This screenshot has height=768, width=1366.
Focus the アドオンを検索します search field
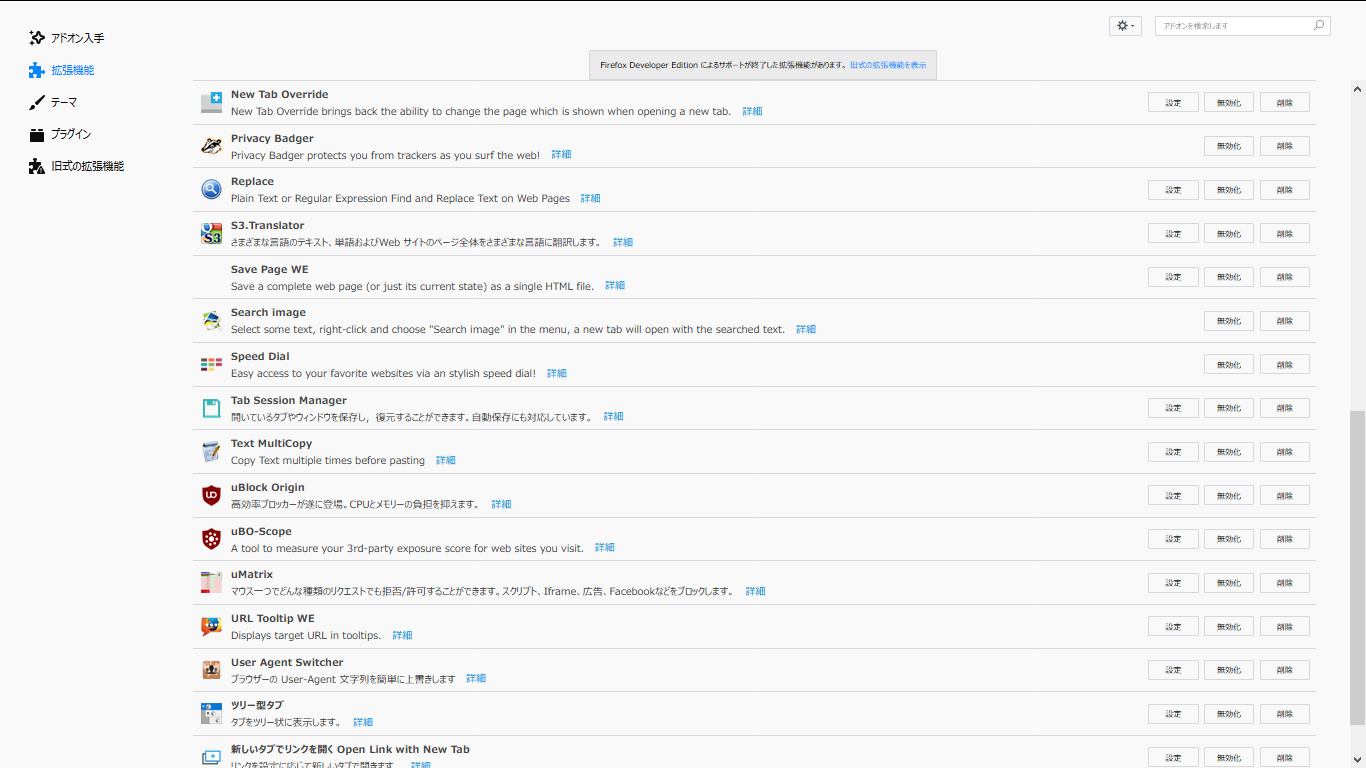point(1242,26)
